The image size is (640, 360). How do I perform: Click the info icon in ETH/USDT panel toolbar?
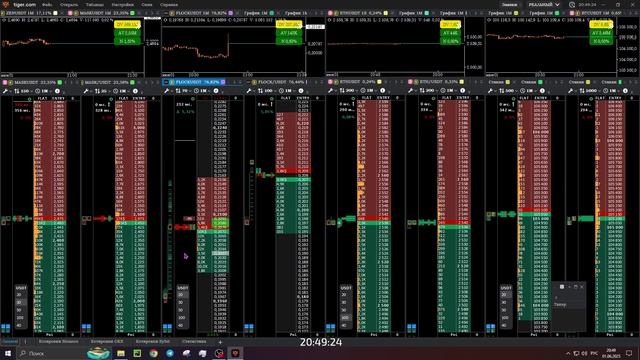462,91
